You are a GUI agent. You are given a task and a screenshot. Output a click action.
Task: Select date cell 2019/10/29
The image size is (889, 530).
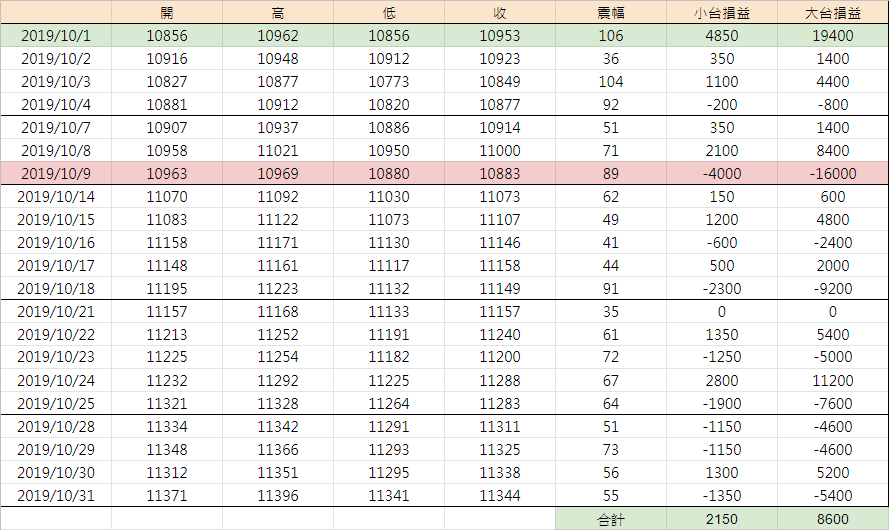tap(56, 450)
